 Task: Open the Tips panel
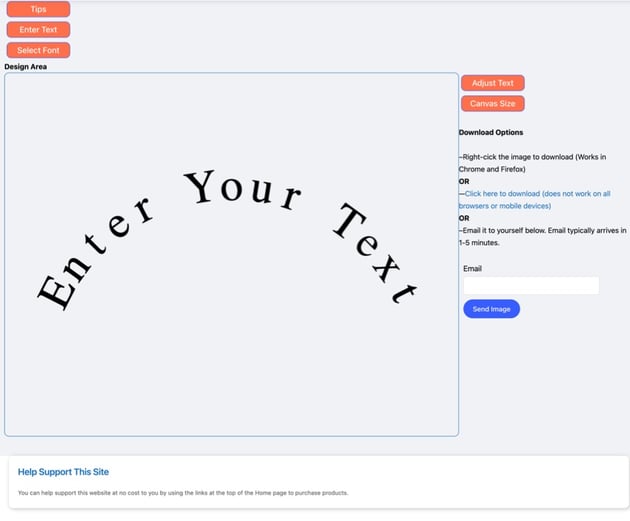[x=38, y=9]
